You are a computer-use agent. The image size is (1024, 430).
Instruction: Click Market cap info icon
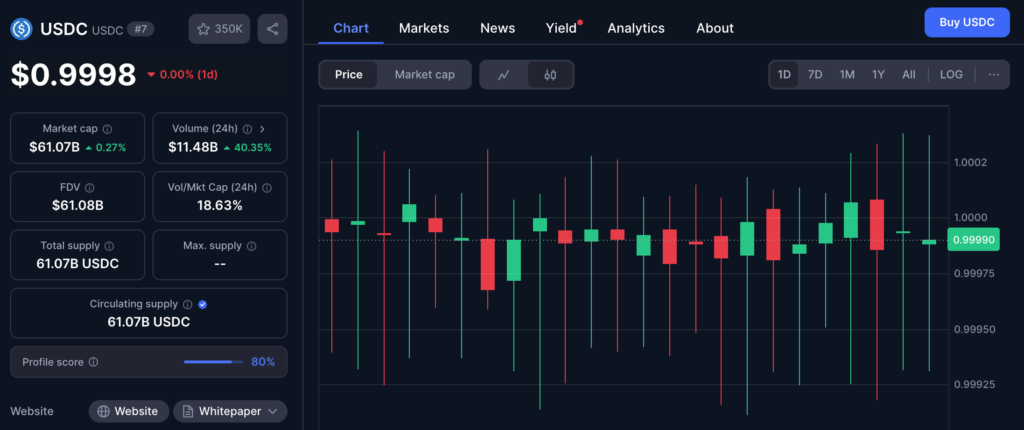[x=107, y=129]
